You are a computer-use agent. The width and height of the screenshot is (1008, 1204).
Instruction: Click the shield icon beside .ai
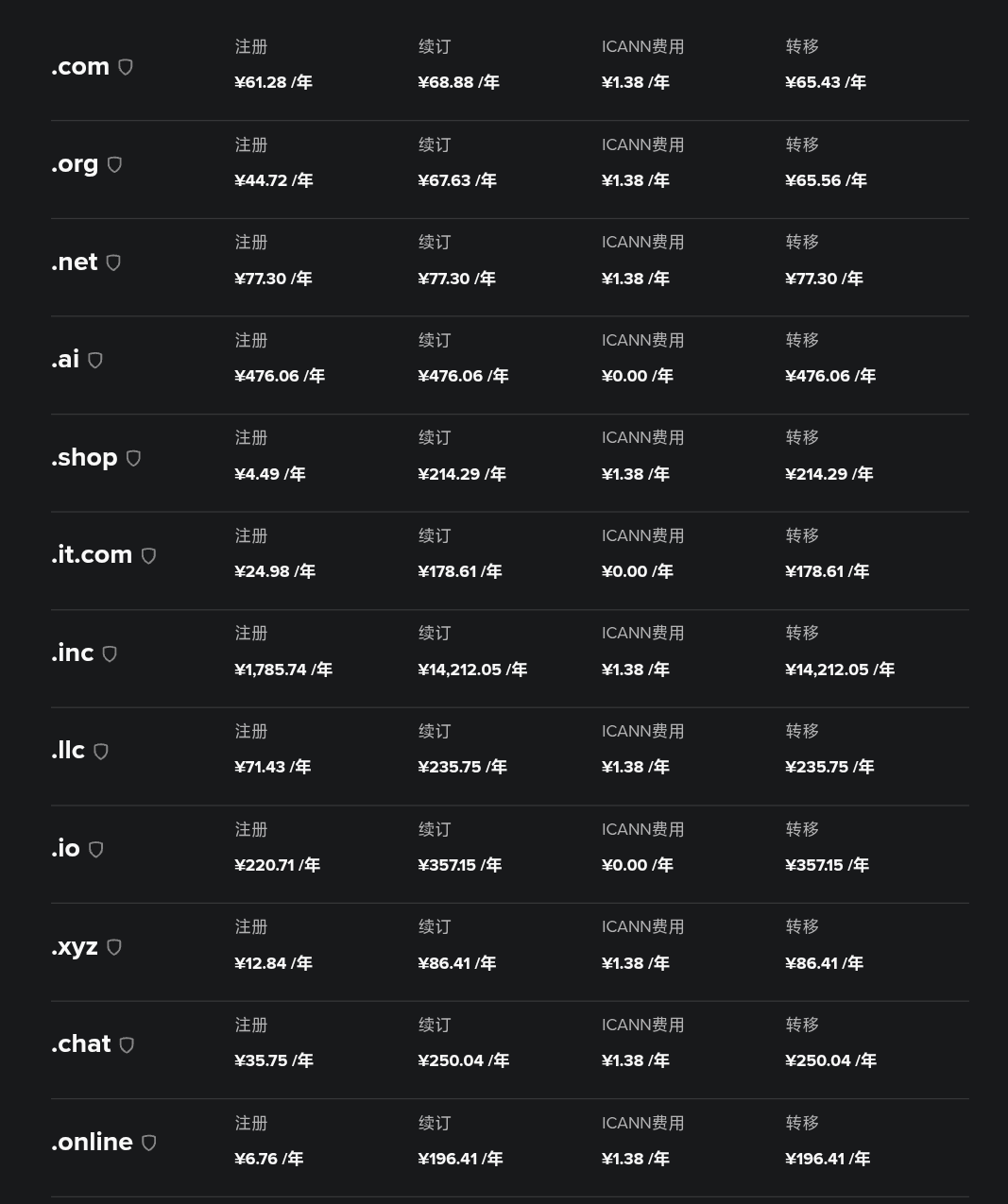(95, 360)
